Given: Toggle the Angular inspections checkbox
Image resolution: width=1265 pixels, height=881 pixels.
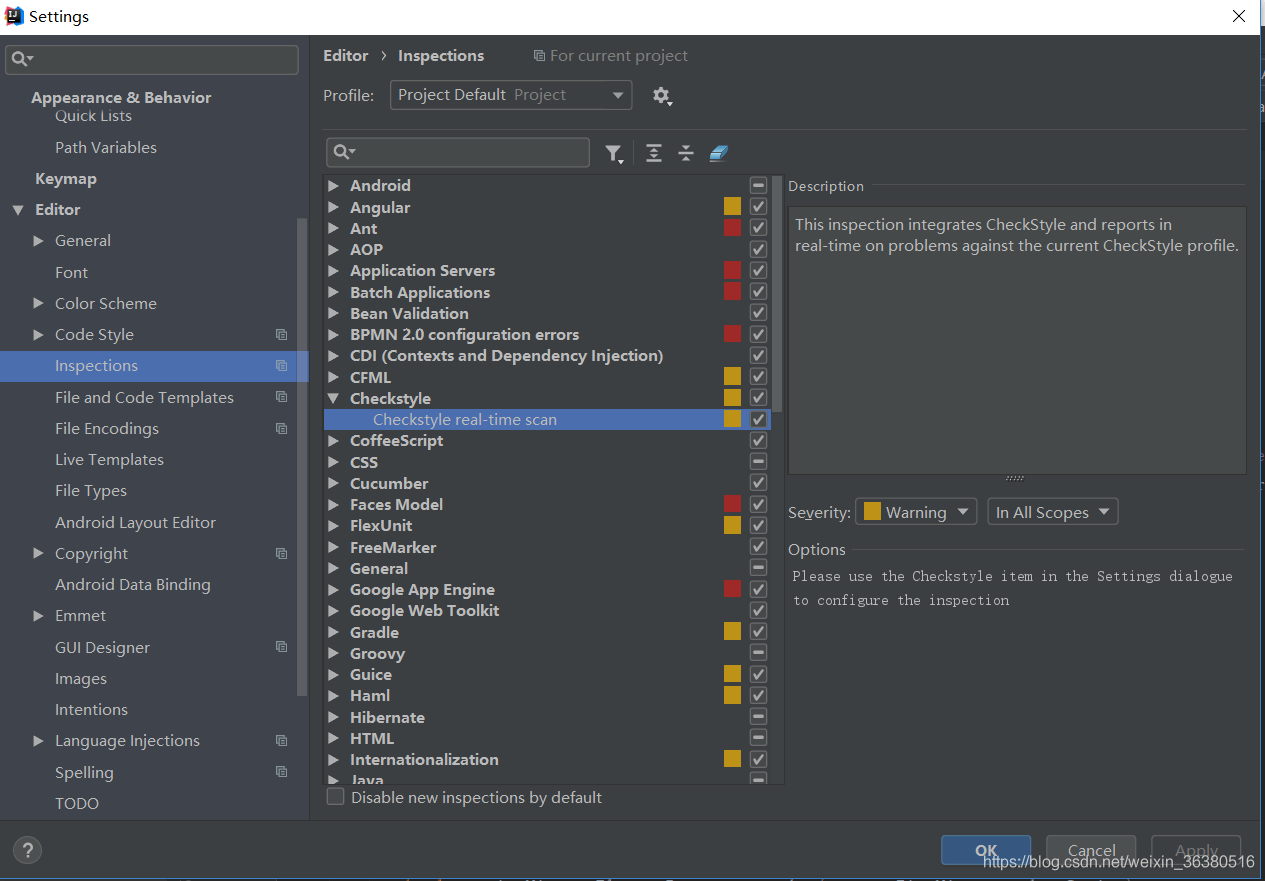Looking at the screenshot, I should tap(758, 207).
